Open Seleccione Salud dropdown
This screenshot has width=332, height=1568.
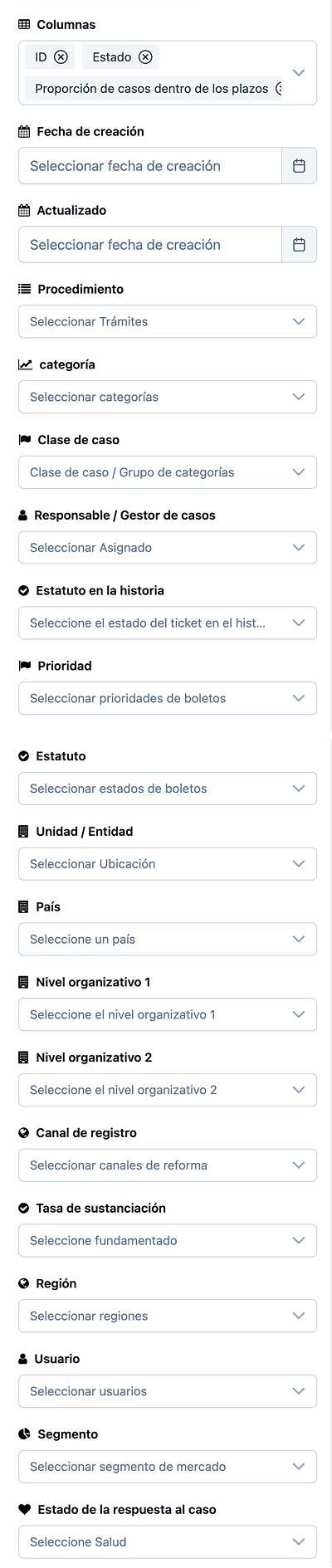coord(168,1542)
